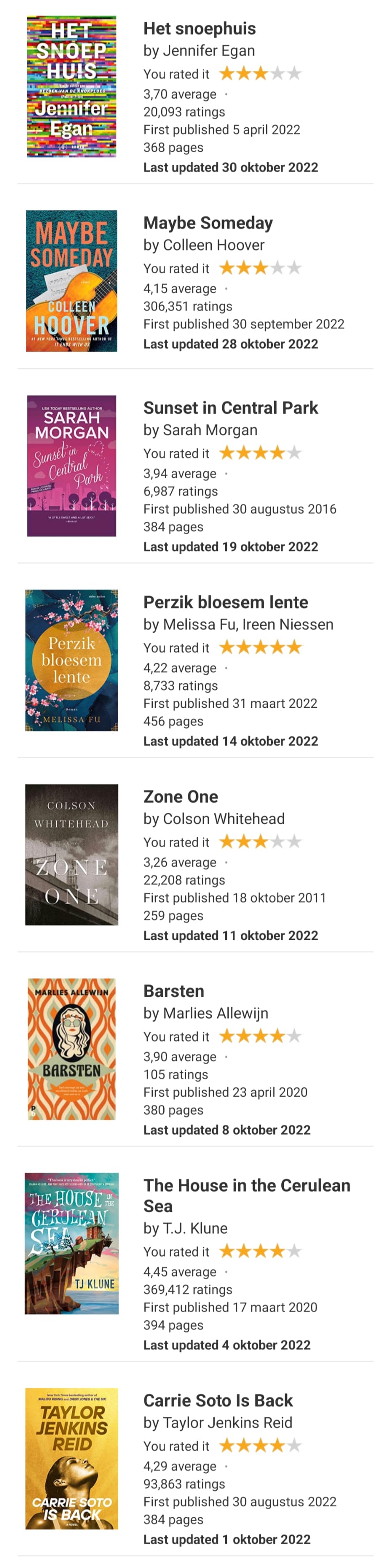Open The House in the Cerulean Sea title
The image size is (391, 1568).
(247, 1195)
